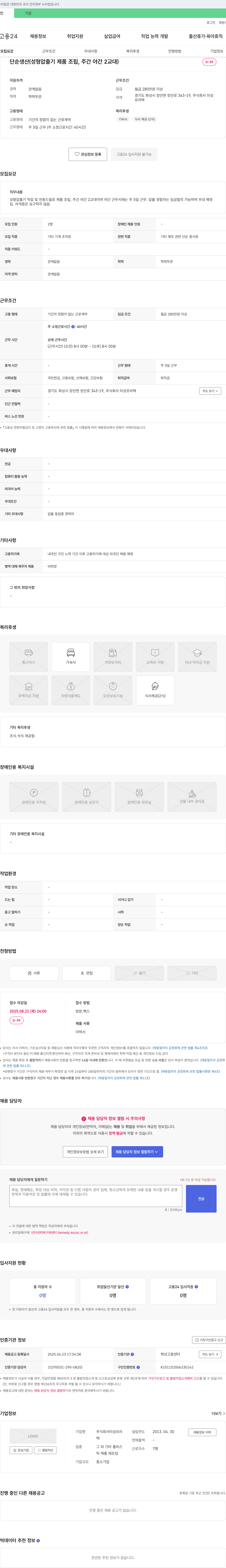Click the question text field for 채용 담당자
The image size is (226, 1568).
click(96, 1196)
